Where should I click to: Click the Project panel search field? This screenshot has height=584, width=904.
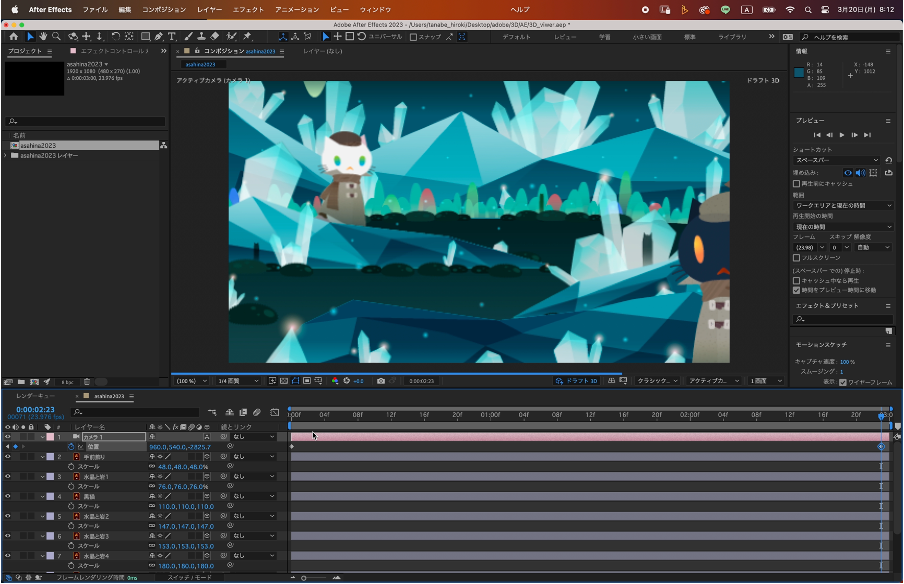pyautogui.click(x=86, y=122)
